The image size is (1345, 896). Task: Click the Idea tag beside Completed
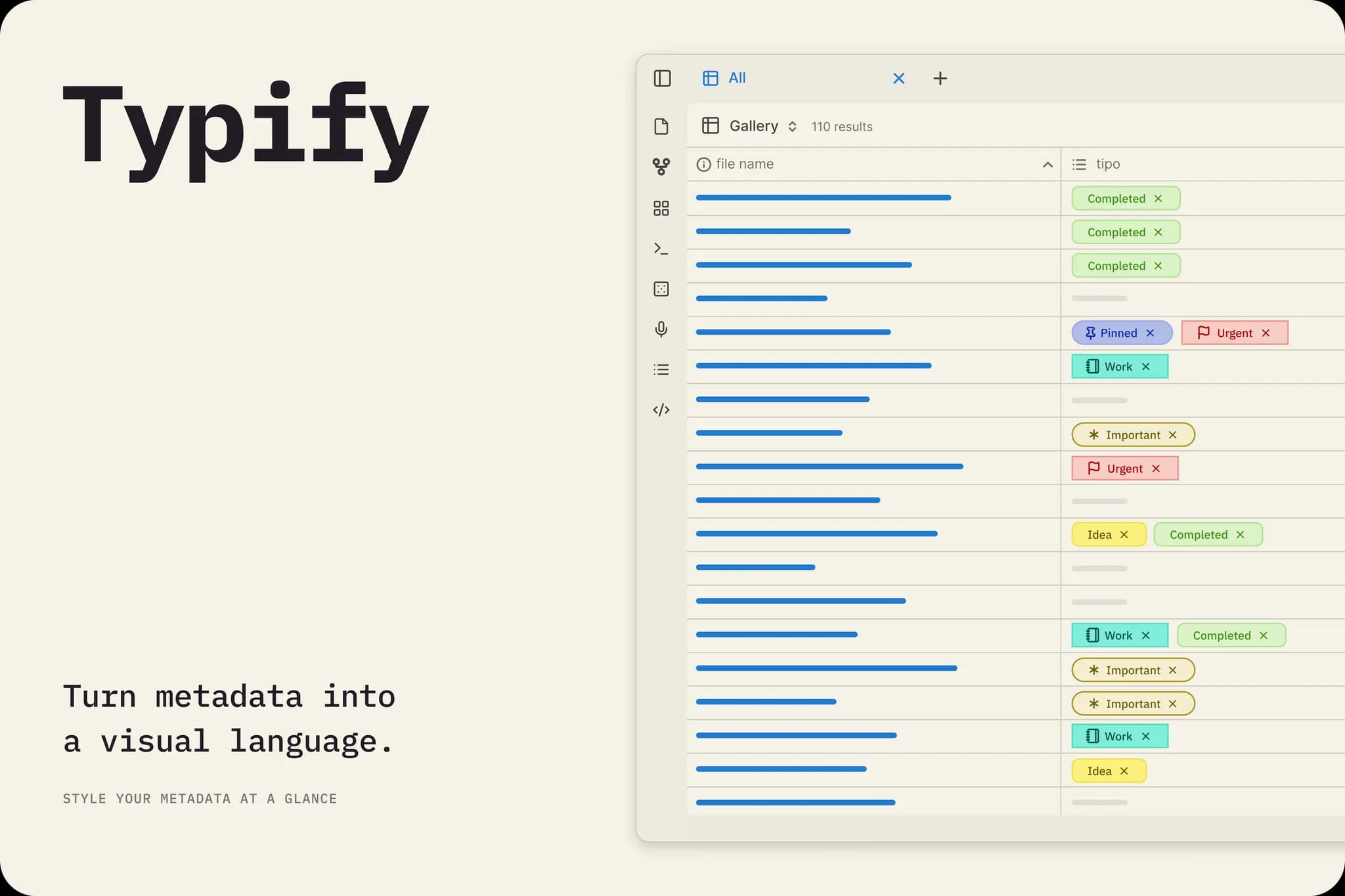coord(1109,534)
